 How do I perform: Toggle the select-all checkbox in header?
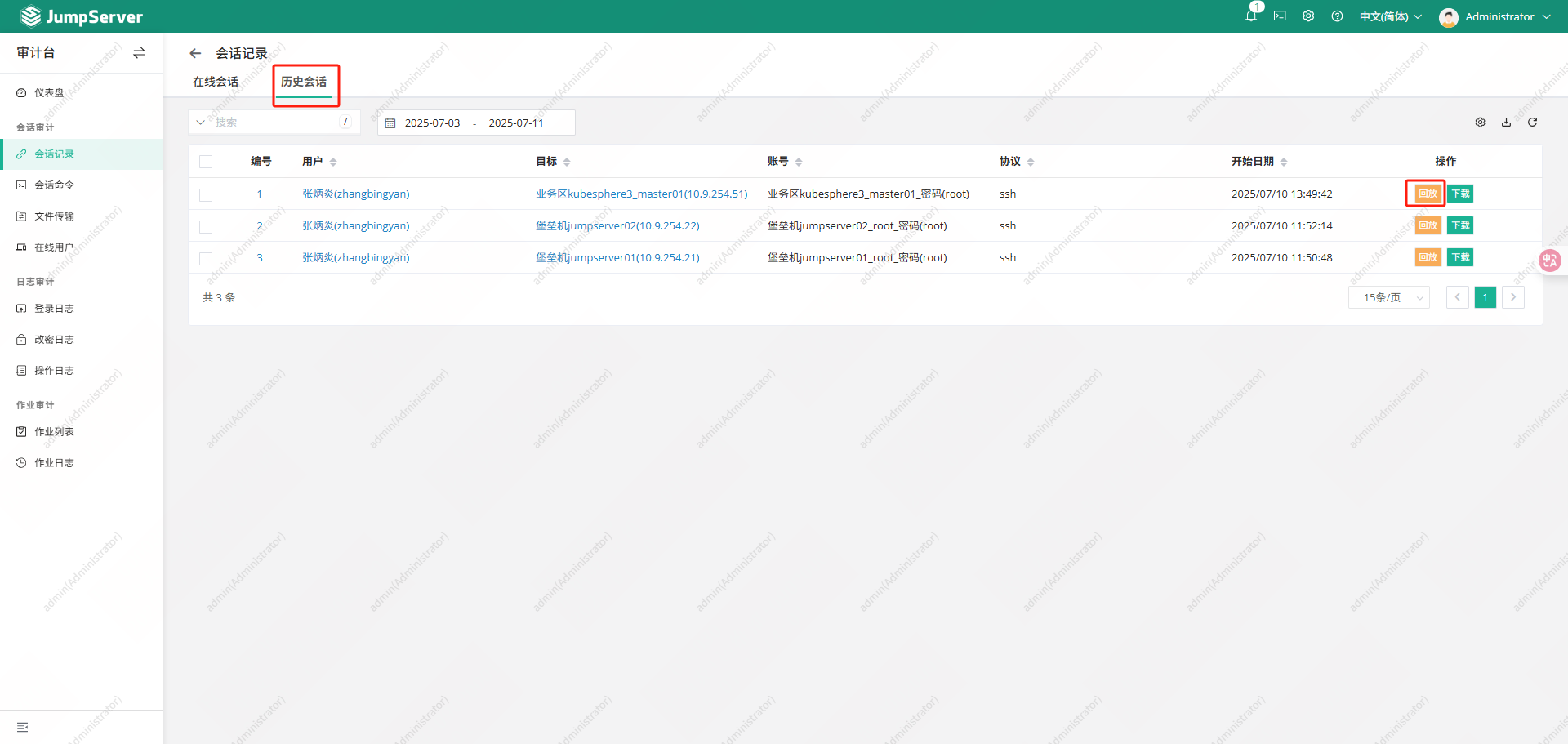[x=206, y=162]
